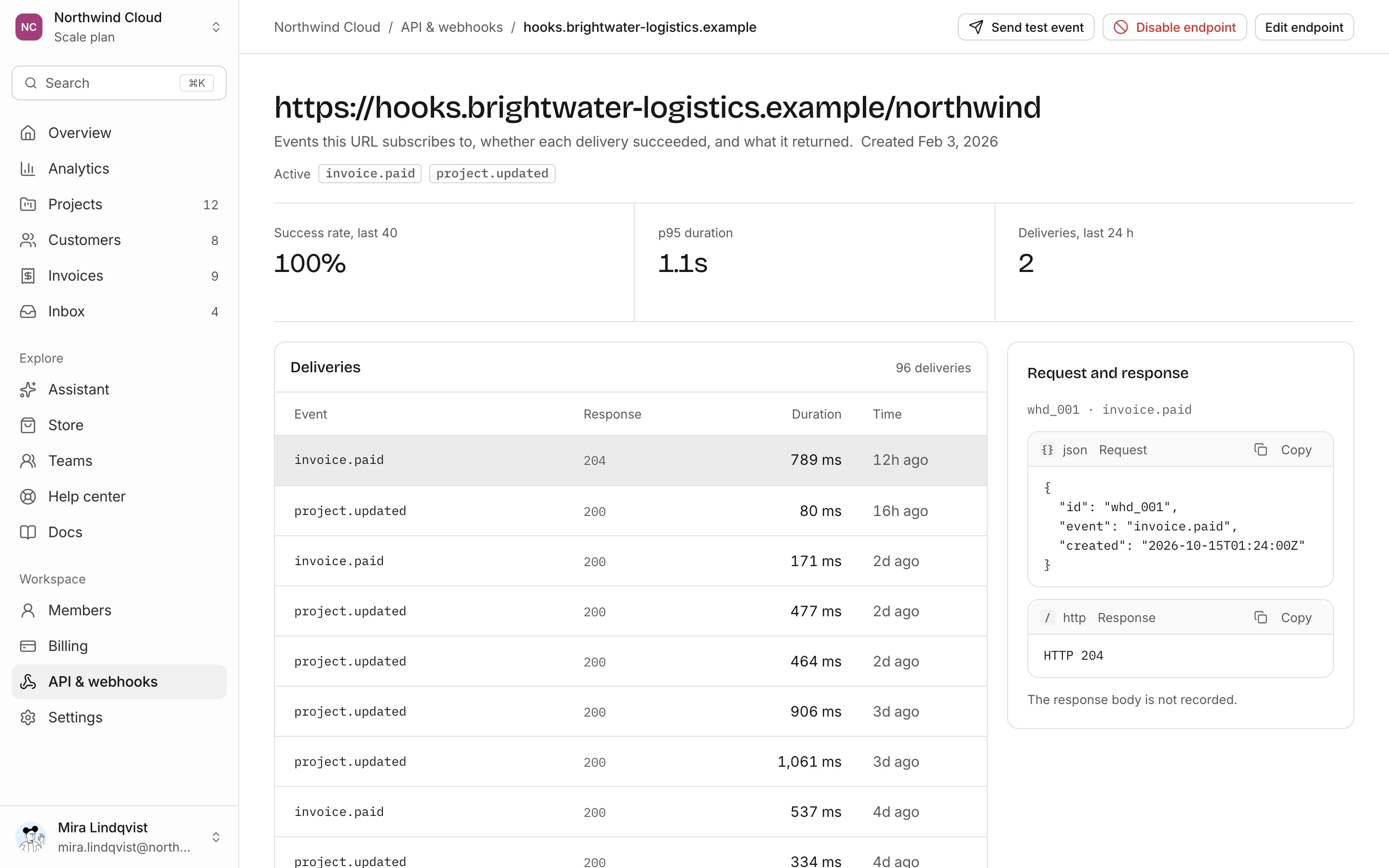Click the Settings gear icon
Screen dimensions: 1389x868
(27, 717)
